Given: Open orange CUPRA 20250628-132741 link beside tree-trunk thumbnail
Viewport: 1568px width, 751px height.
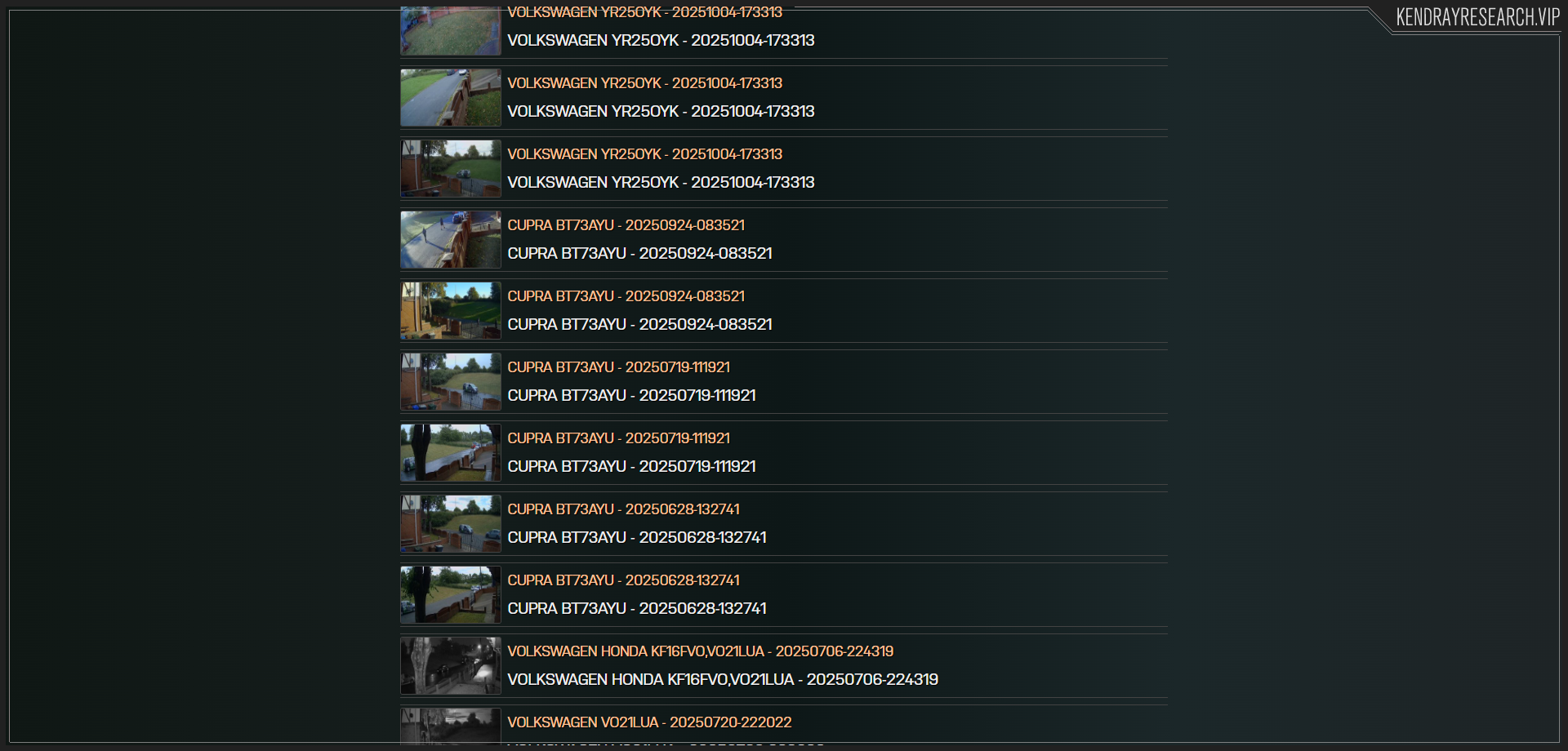Looking at the screenshot, I should (624, 580).
